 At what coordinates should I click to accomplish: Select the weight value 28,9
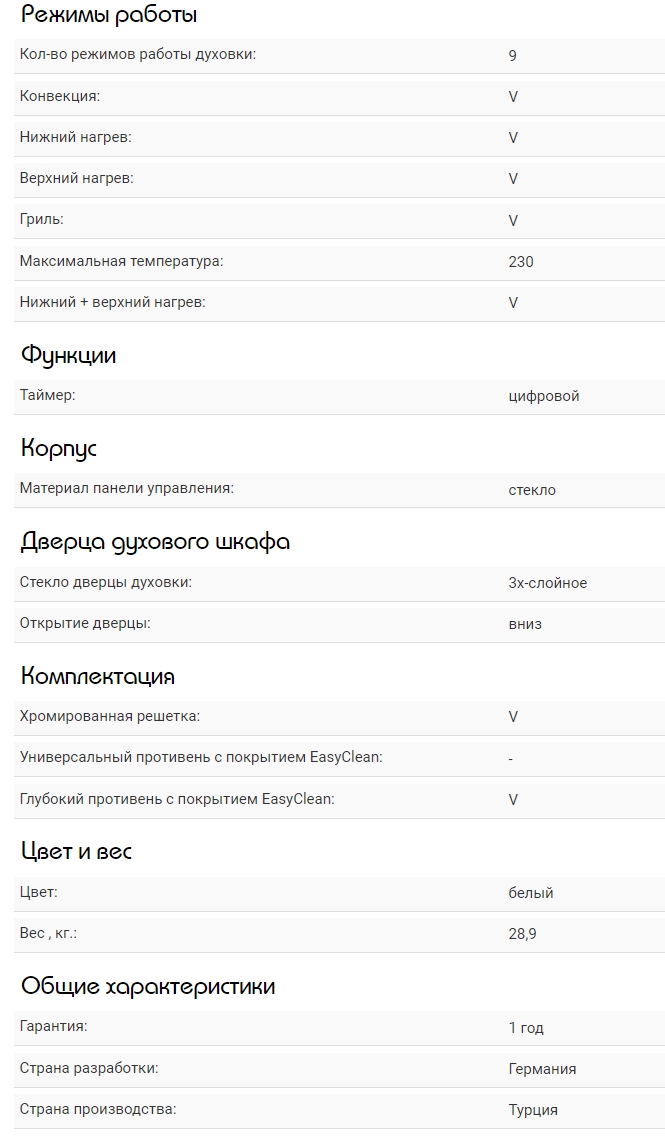coord(520,934)
